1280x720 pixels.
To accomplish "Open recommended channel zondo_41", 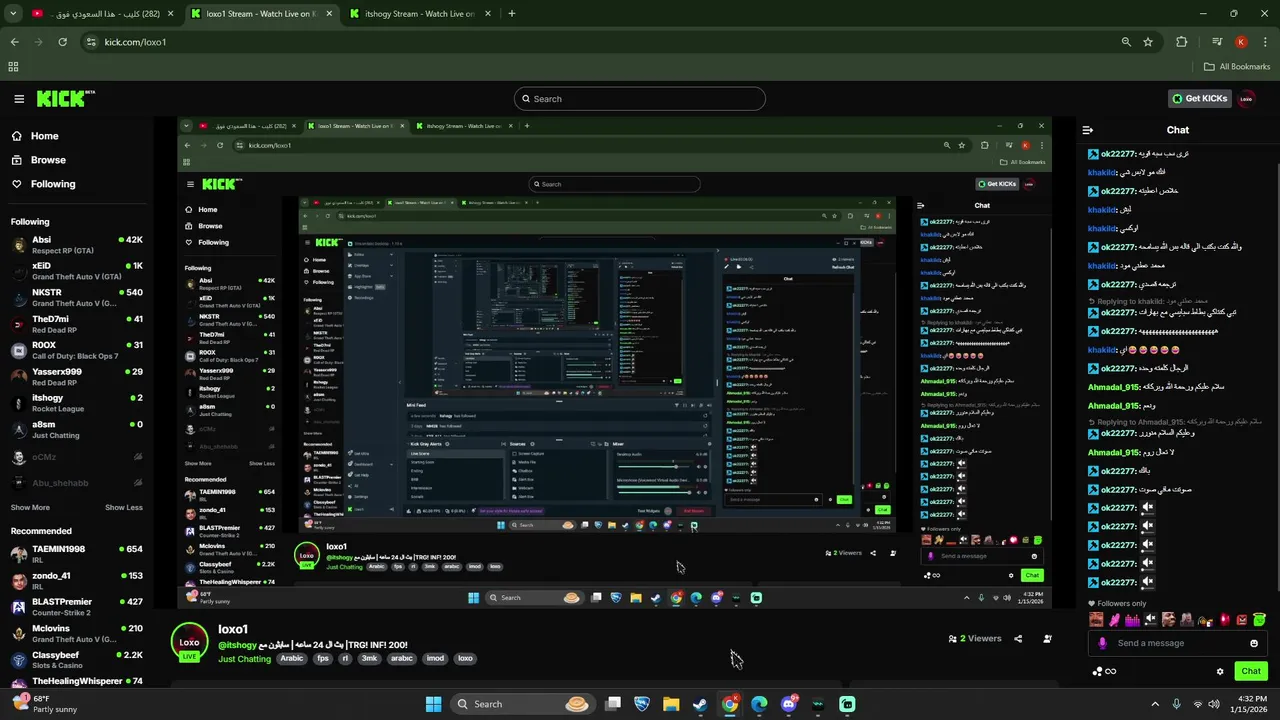I will [76, 581].
